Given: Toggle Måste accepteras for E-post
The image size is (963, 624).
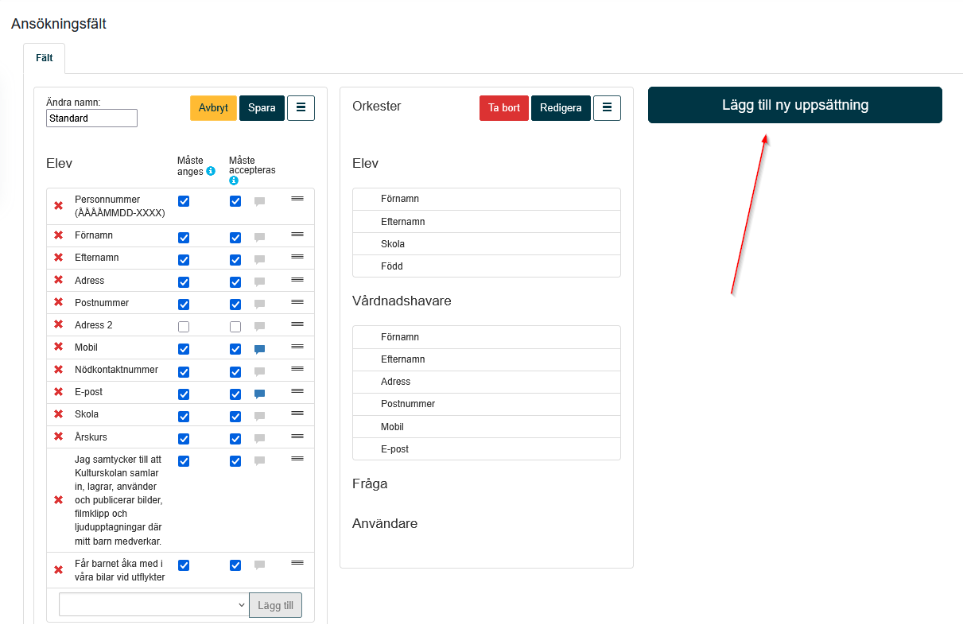Looking at the screenshot, I should tap(235, 394).
